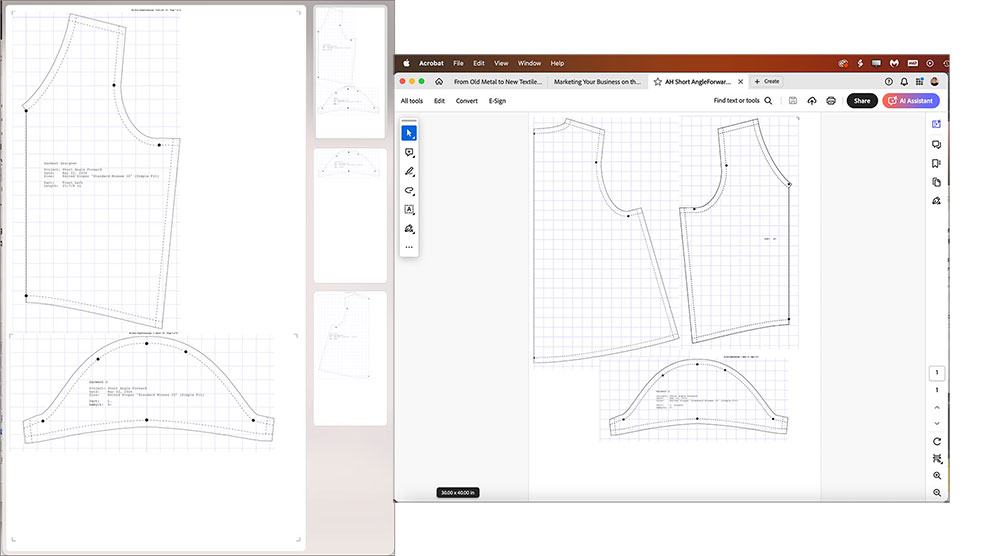Screen dimensions: 1000x556
Task: Pick the highlighter pen tool
Action: pyautogui.click(x=409, y=172)
